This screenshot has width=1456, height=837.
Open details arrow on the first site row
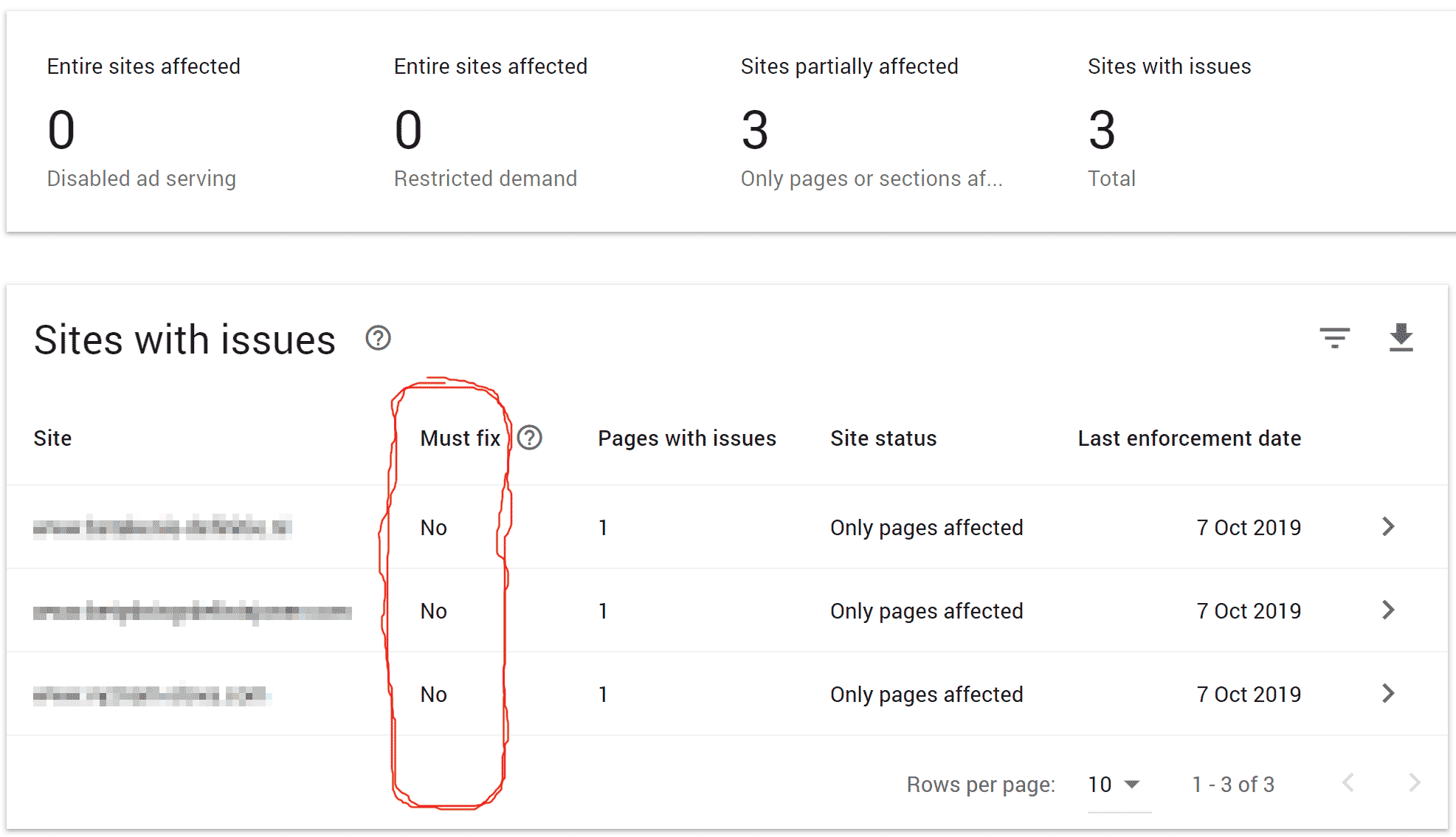click(1389, 527)
